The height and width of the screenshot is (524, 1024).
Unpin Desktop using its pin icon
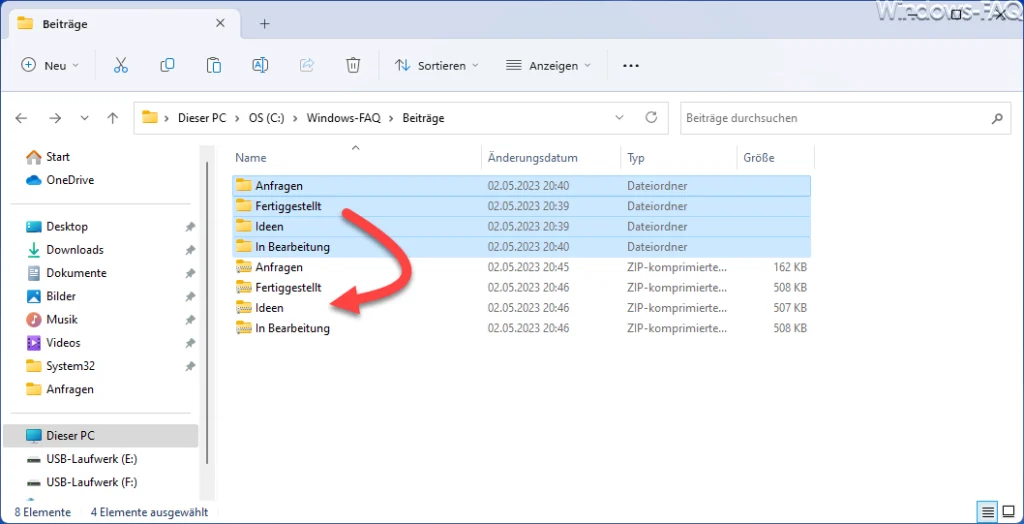pos(190,227)
